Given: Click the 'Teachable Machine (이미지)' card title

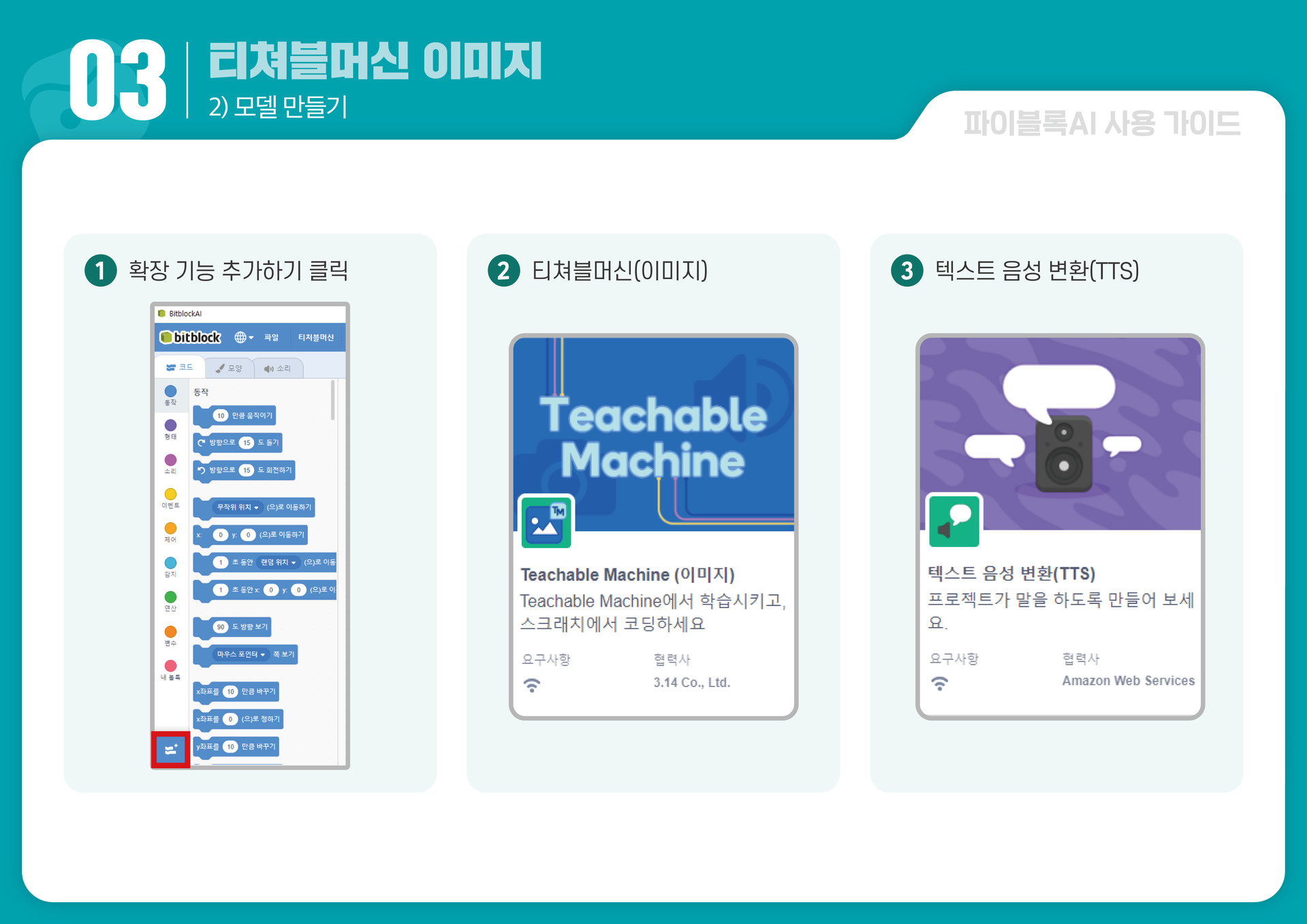Looking at the screenshot, I should pos(627,575).
